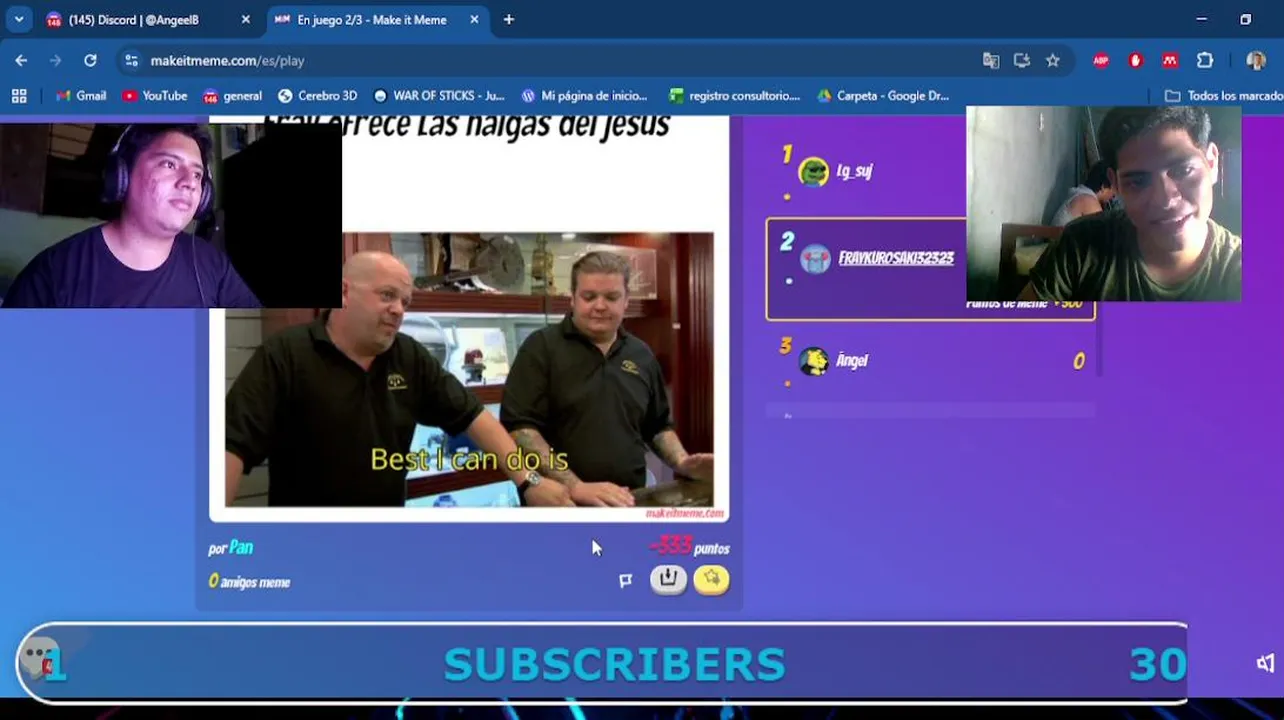Click the meme image with Best I can do is
This screenshot has width=1284, height=720.
pos(469,370)
